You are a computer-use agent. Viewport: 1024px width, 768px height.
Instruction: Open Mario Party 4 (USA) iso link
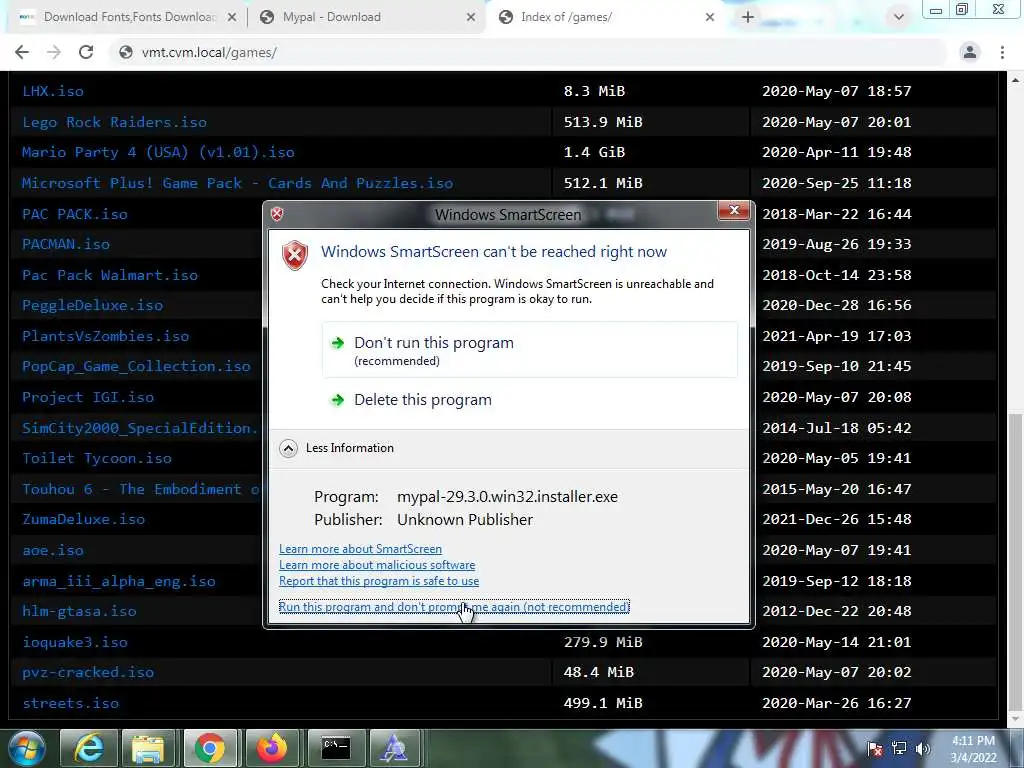click(158, 152)
